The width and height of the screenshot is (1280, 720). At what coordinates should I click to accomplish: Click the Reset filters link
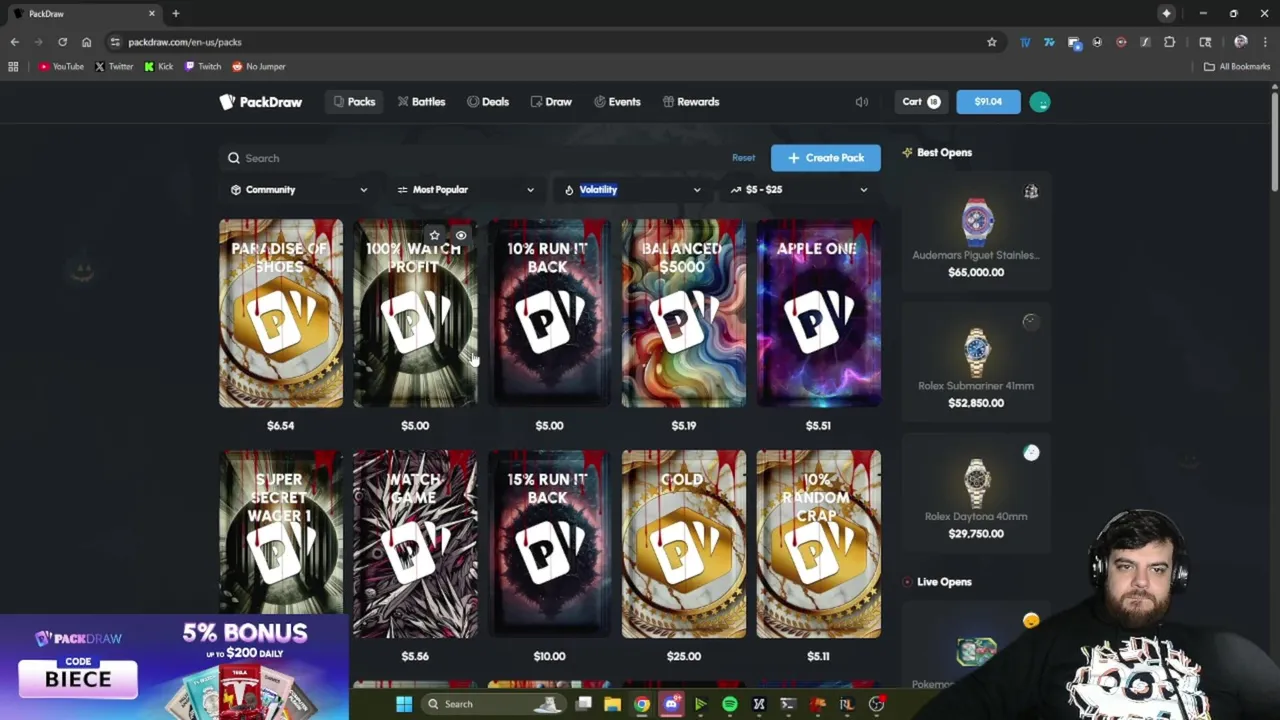coord(743,158)
